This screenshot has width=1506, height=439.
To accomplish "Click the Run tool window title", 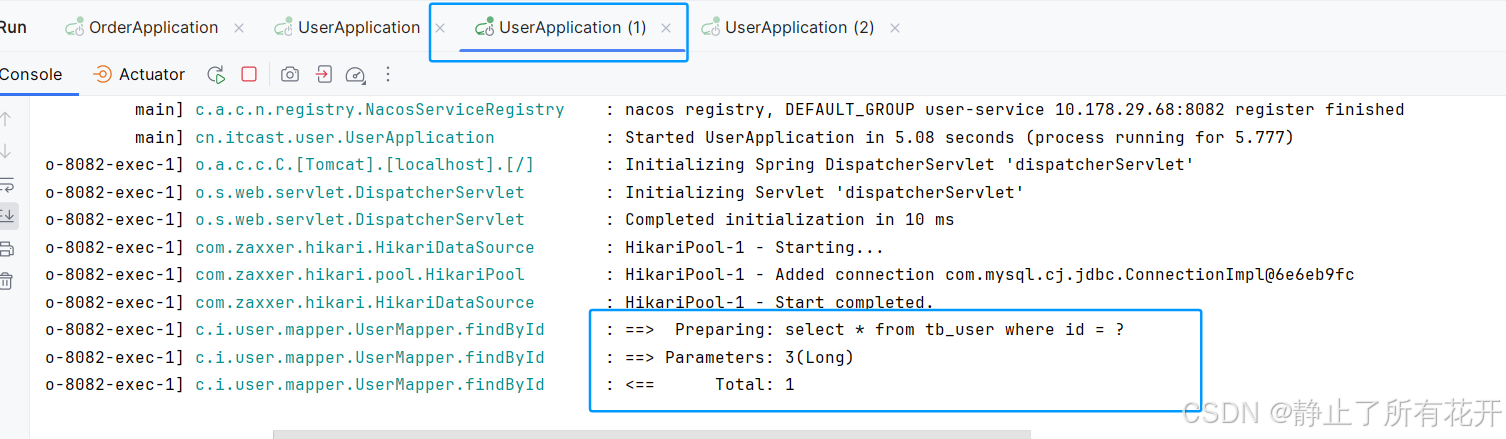I will 13,28.
